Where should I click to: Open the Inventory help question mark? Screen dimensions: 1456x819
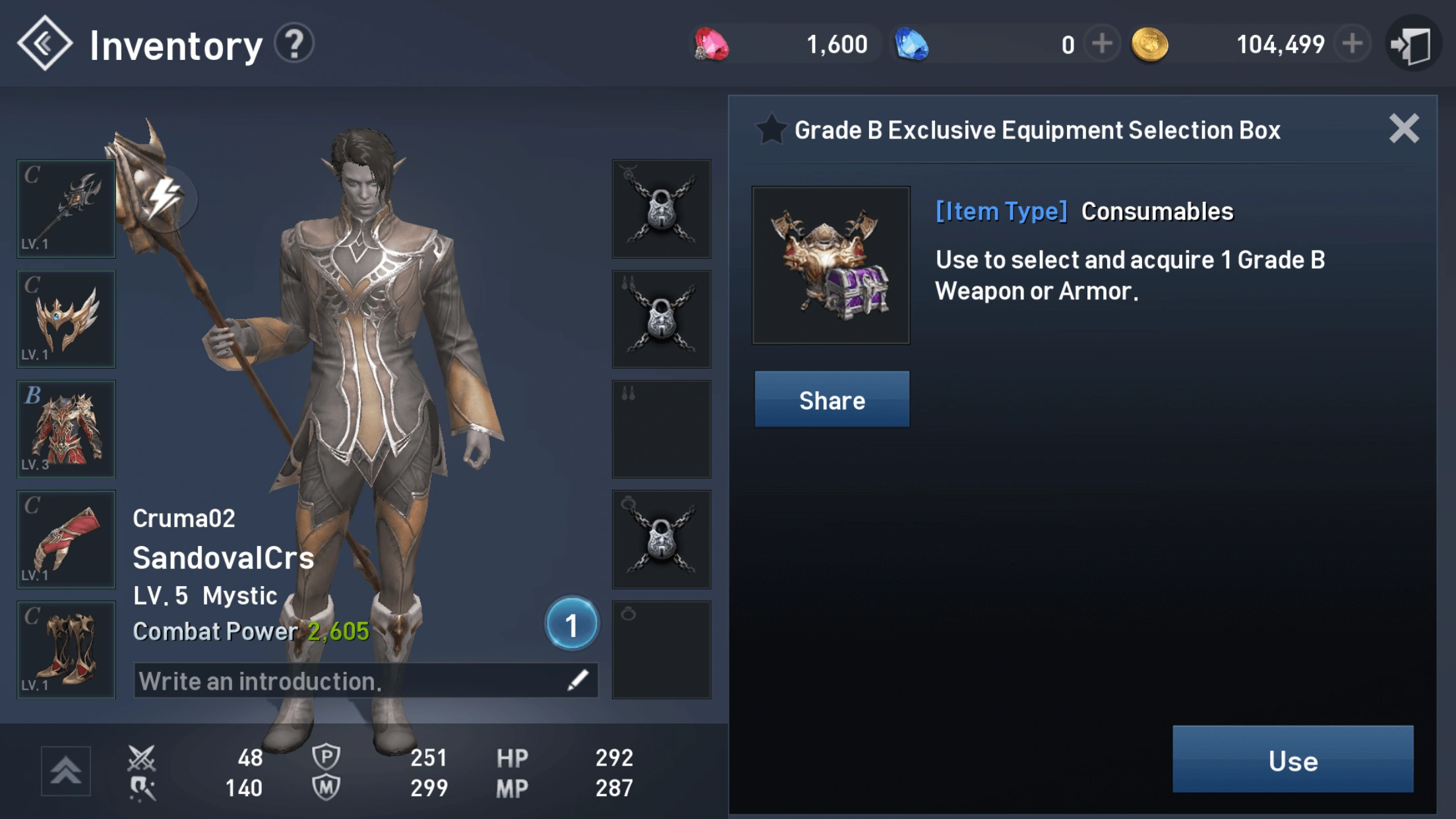tap(294, 44)
